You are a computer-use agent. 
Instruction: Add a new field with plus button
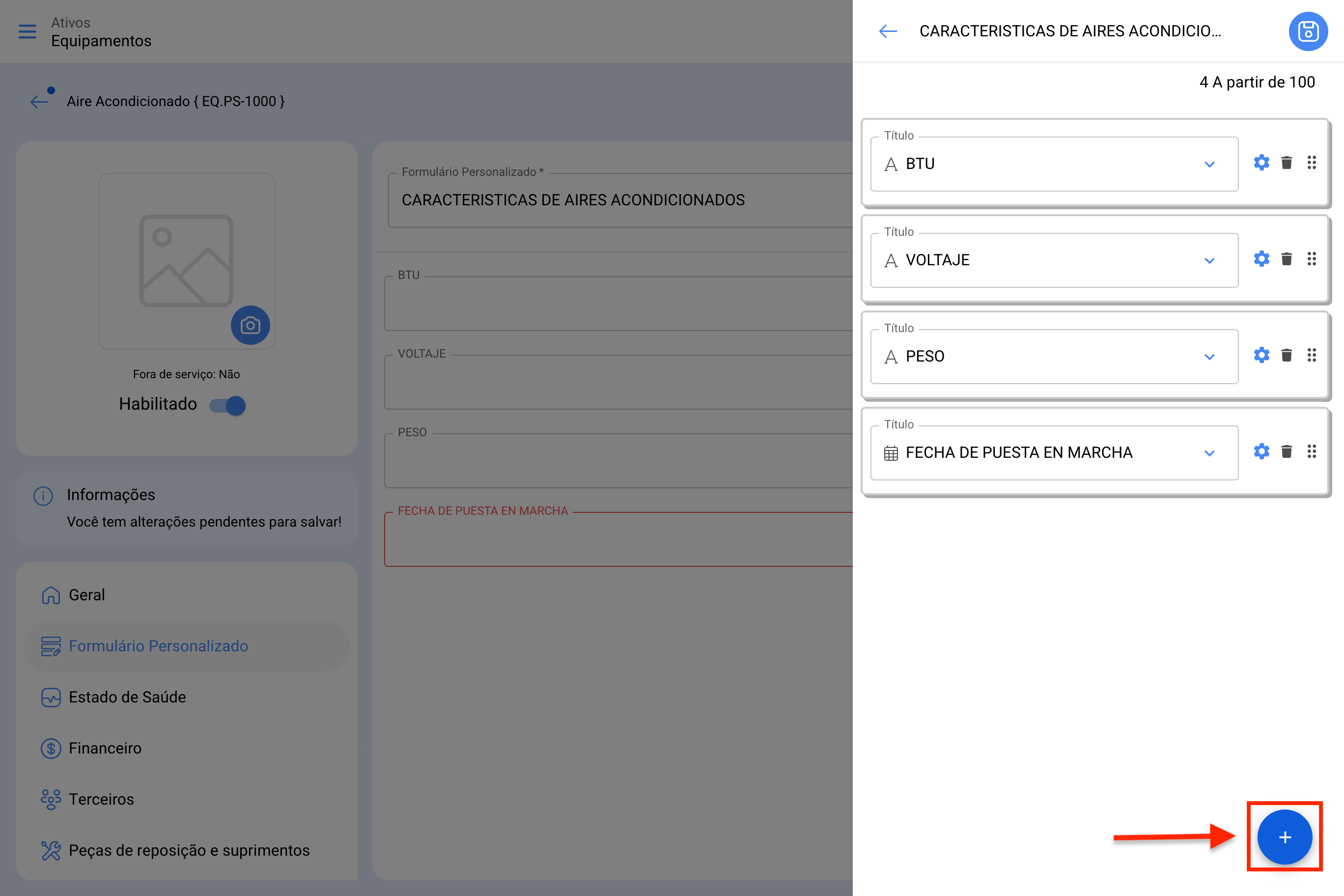click(x=1285, y=837)
